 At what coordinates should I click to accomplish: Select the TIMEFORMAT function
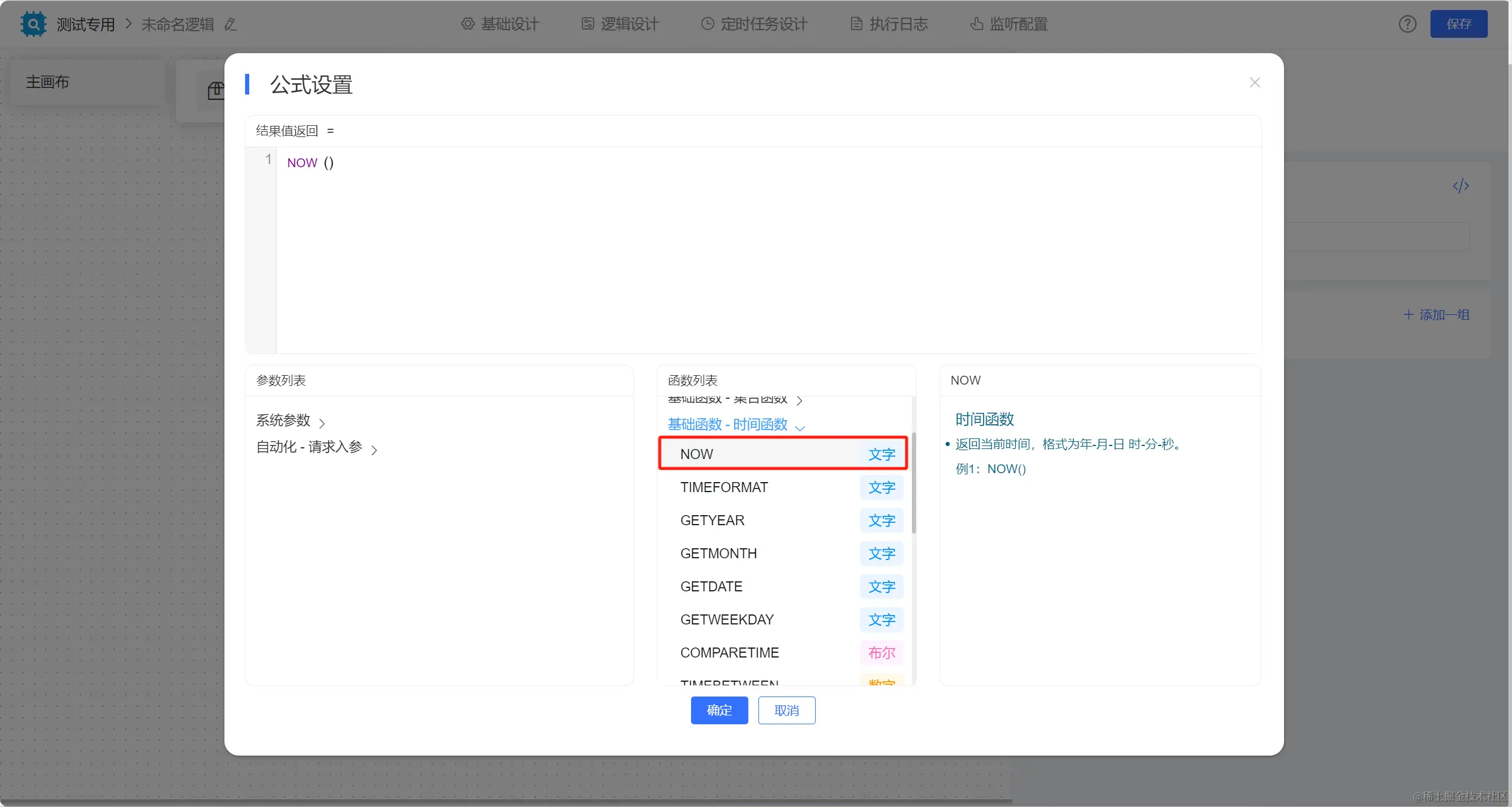pos(724,487)
